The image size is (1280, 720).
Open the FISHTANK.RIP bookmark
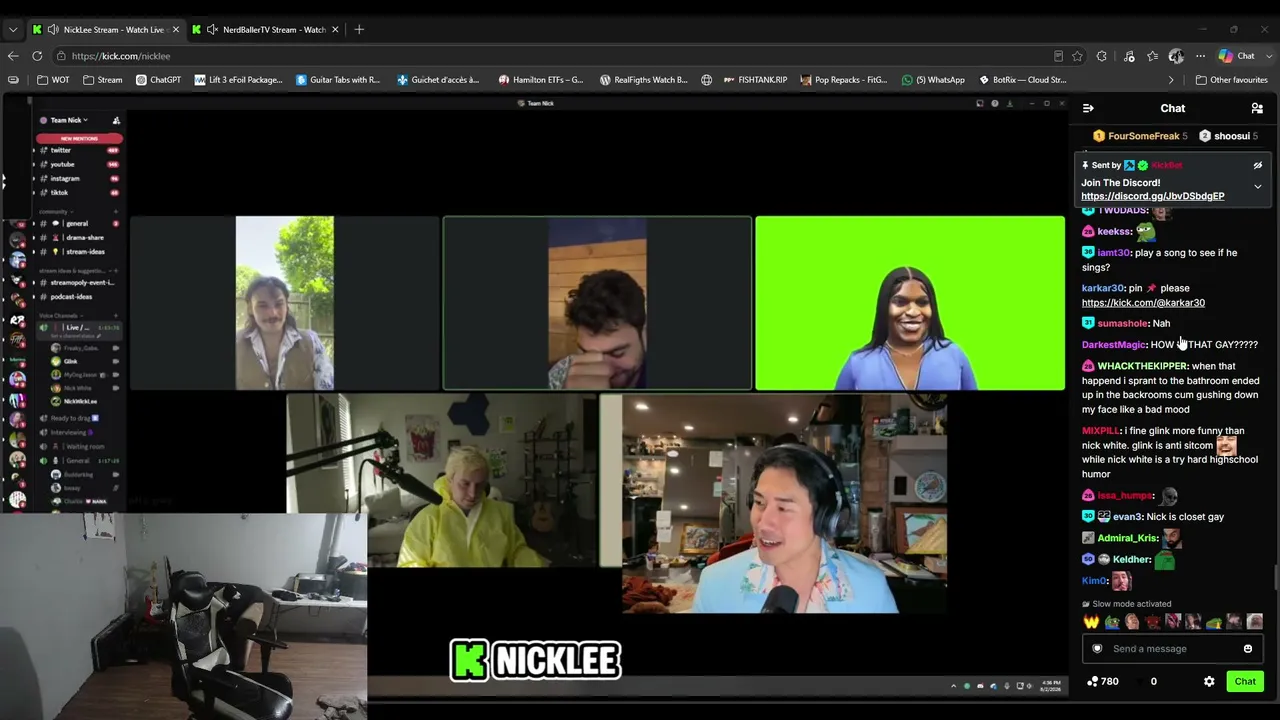(x=755, y=80)
